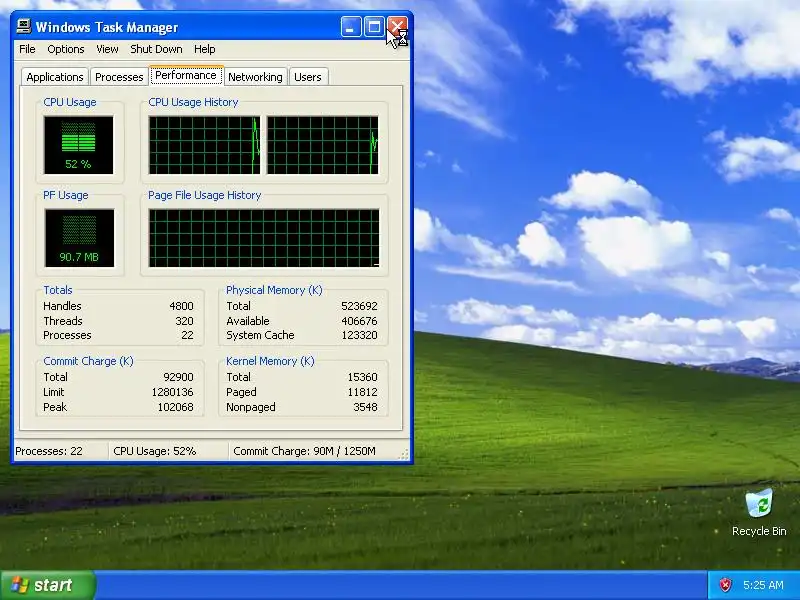Click the first CPU Usage History graph

(204, 145)
